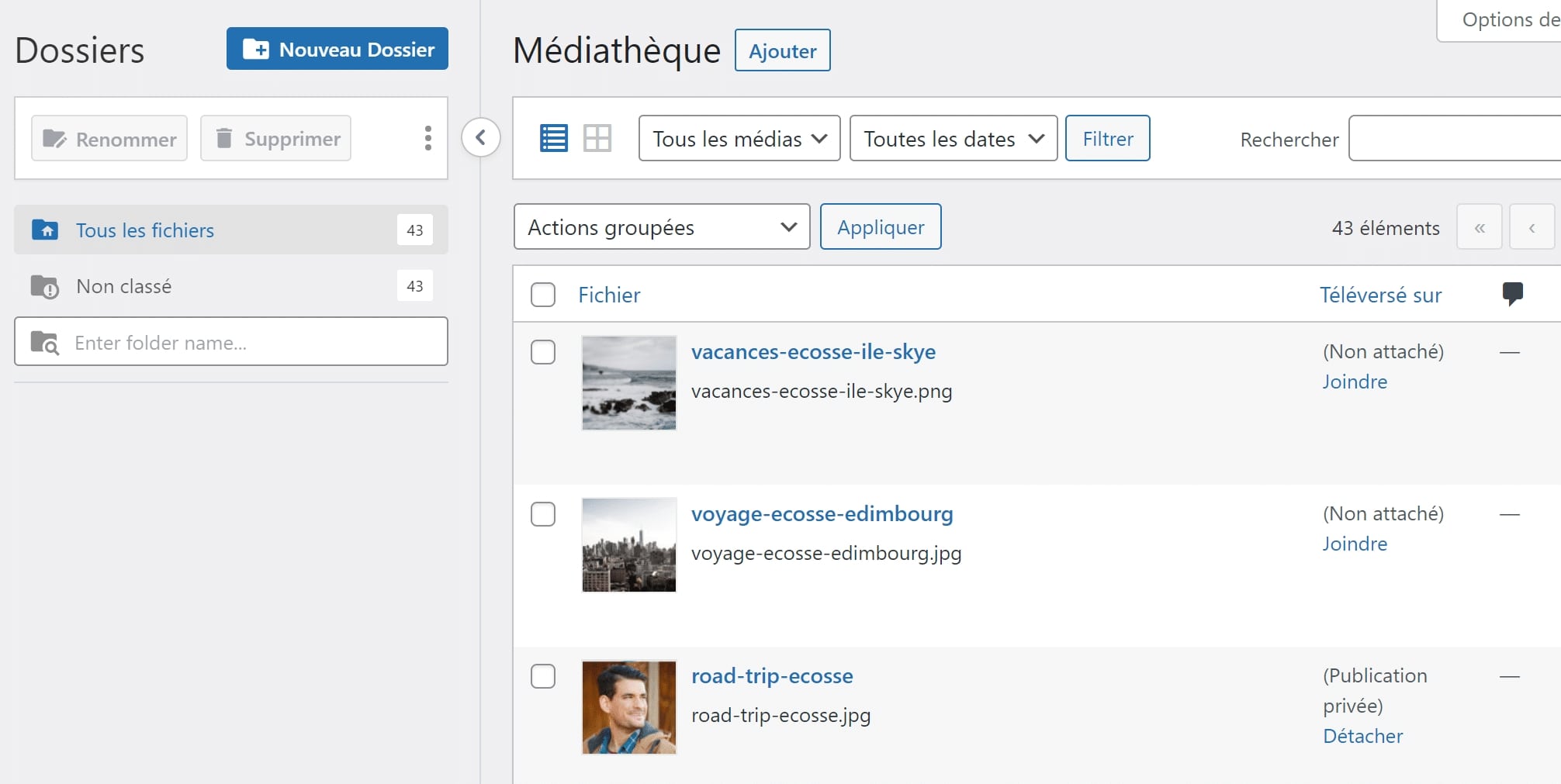Click the comments column bubble icon

[1512, 294]
